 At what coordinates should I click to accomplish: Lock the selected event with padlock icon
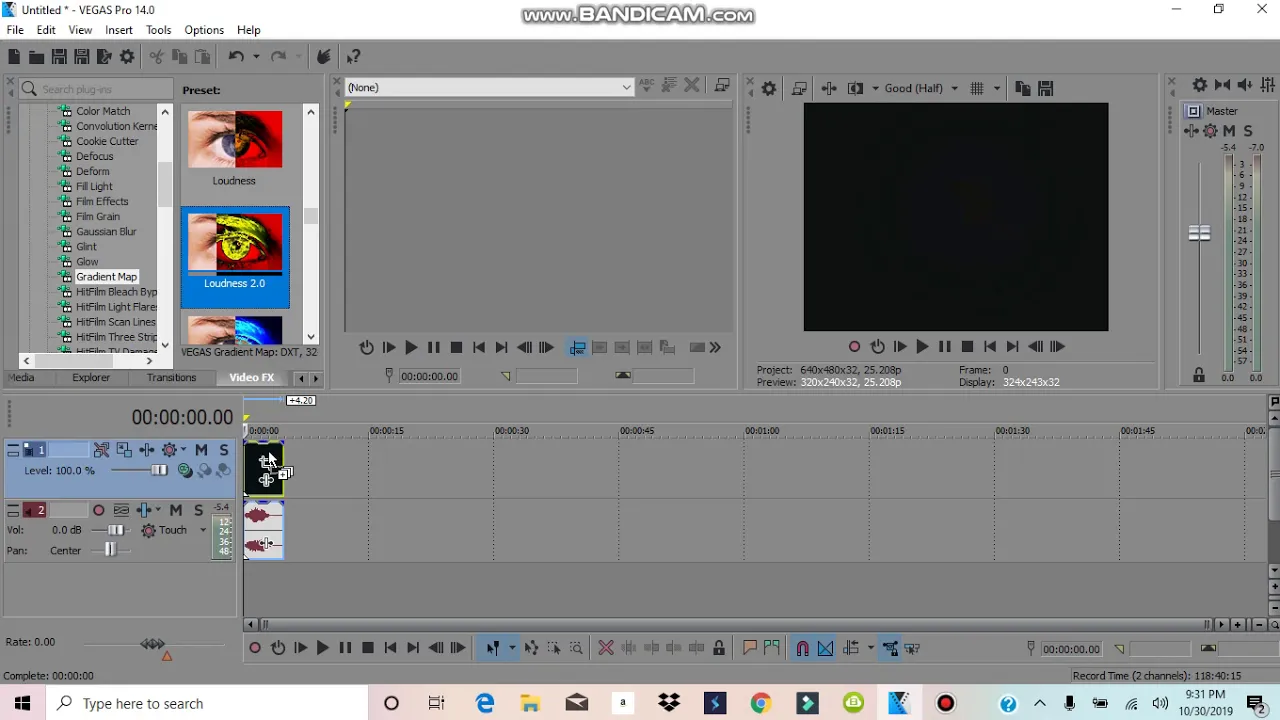click(719, 649)
